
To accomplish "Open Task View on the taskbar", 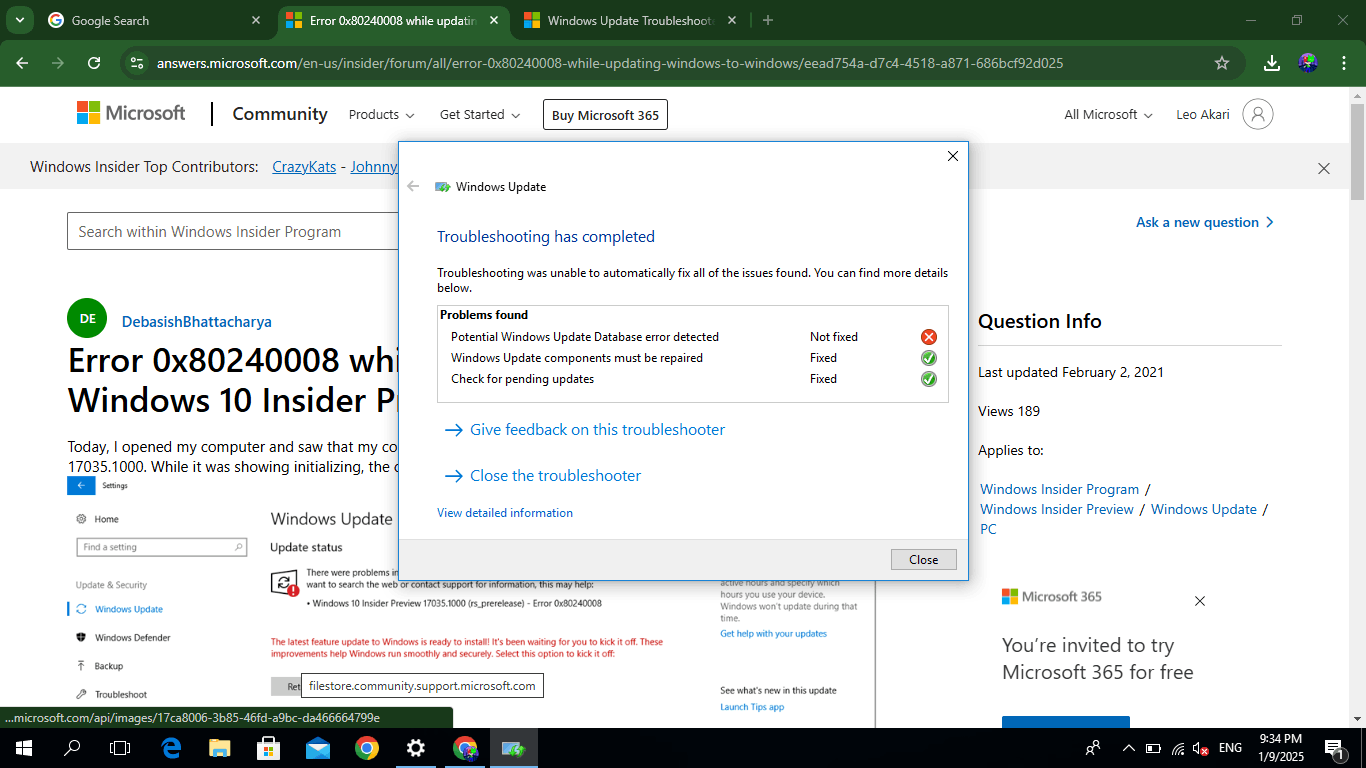I will click(120, 748).
